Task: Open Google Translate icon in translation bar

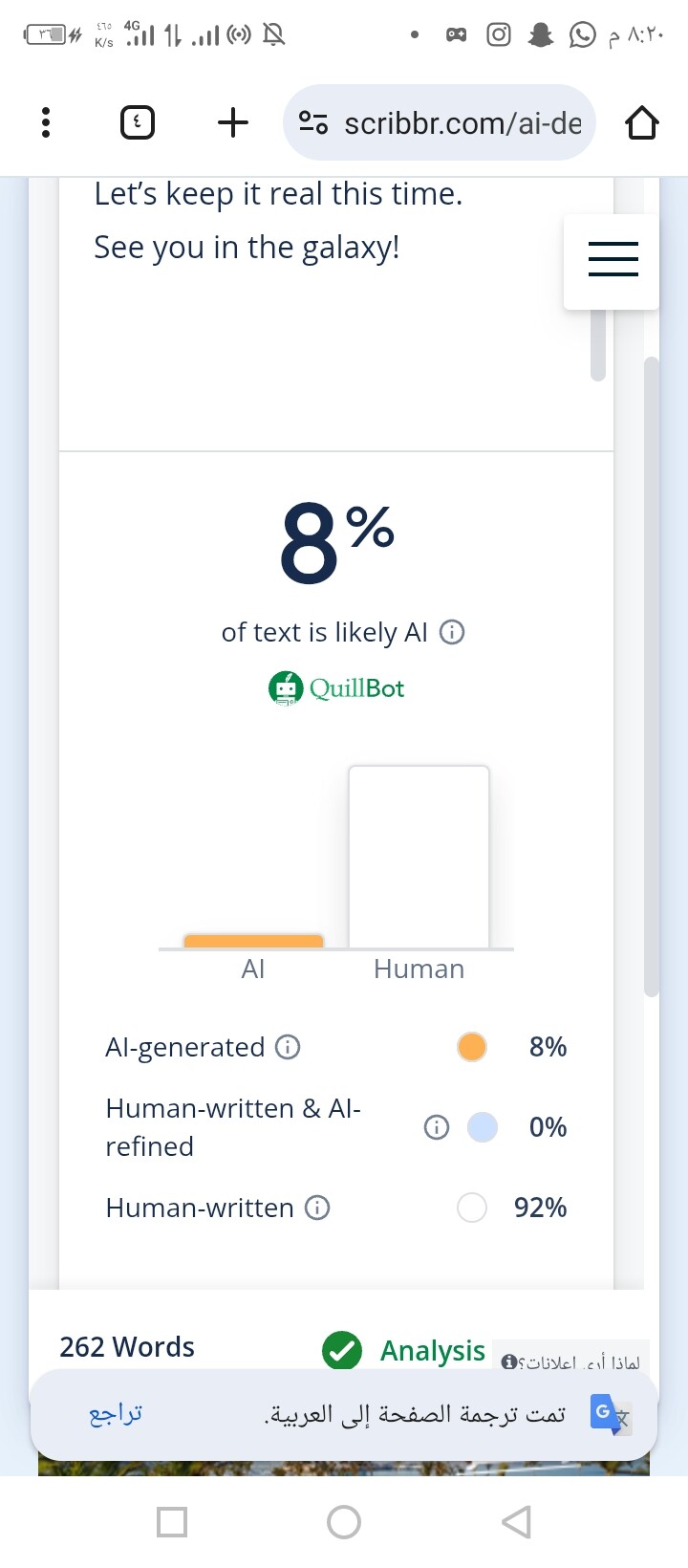Action: click(609, 1414)
